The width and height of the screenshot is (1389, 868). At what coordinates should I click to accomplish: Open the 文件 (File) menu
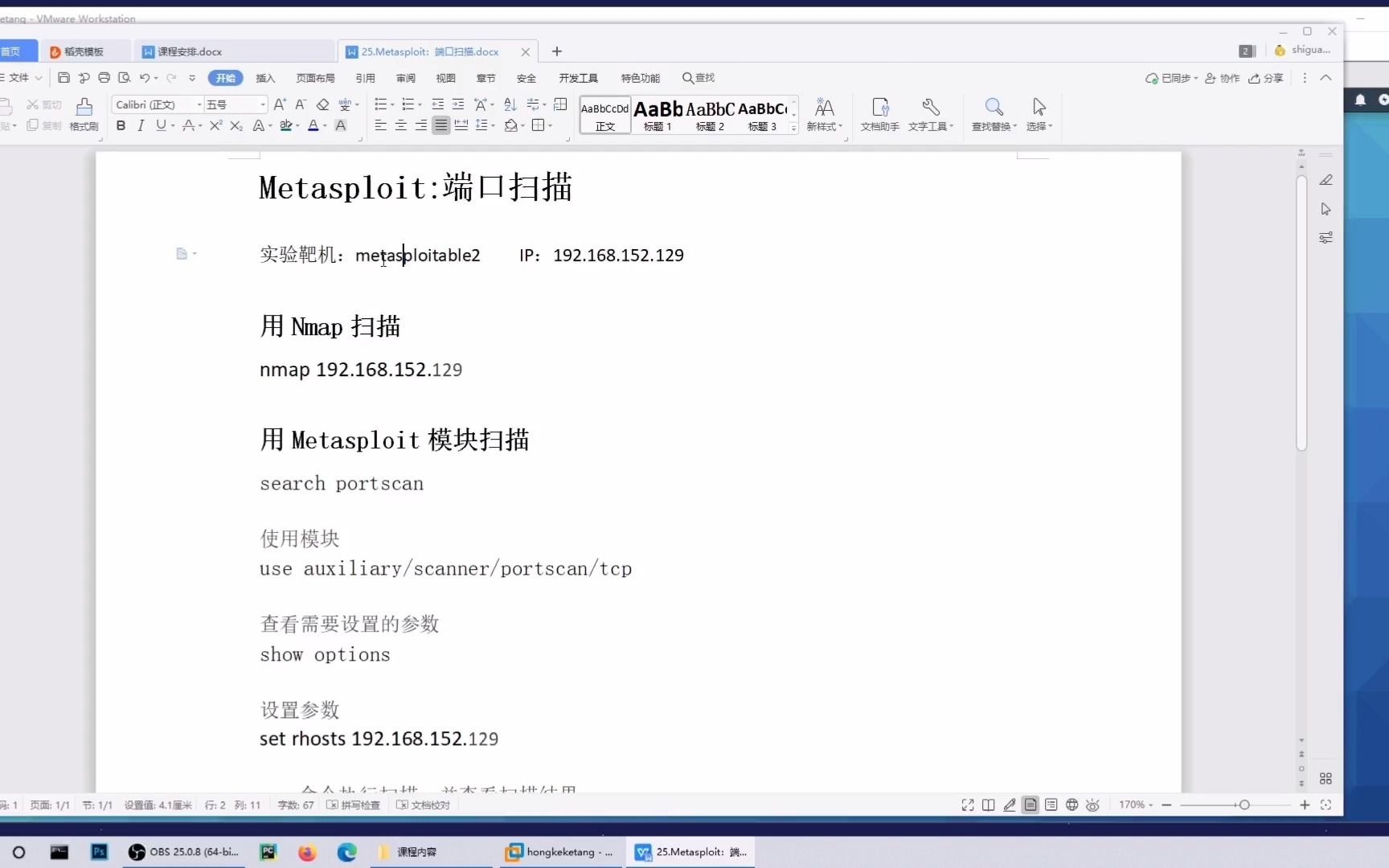pos(19,78)
